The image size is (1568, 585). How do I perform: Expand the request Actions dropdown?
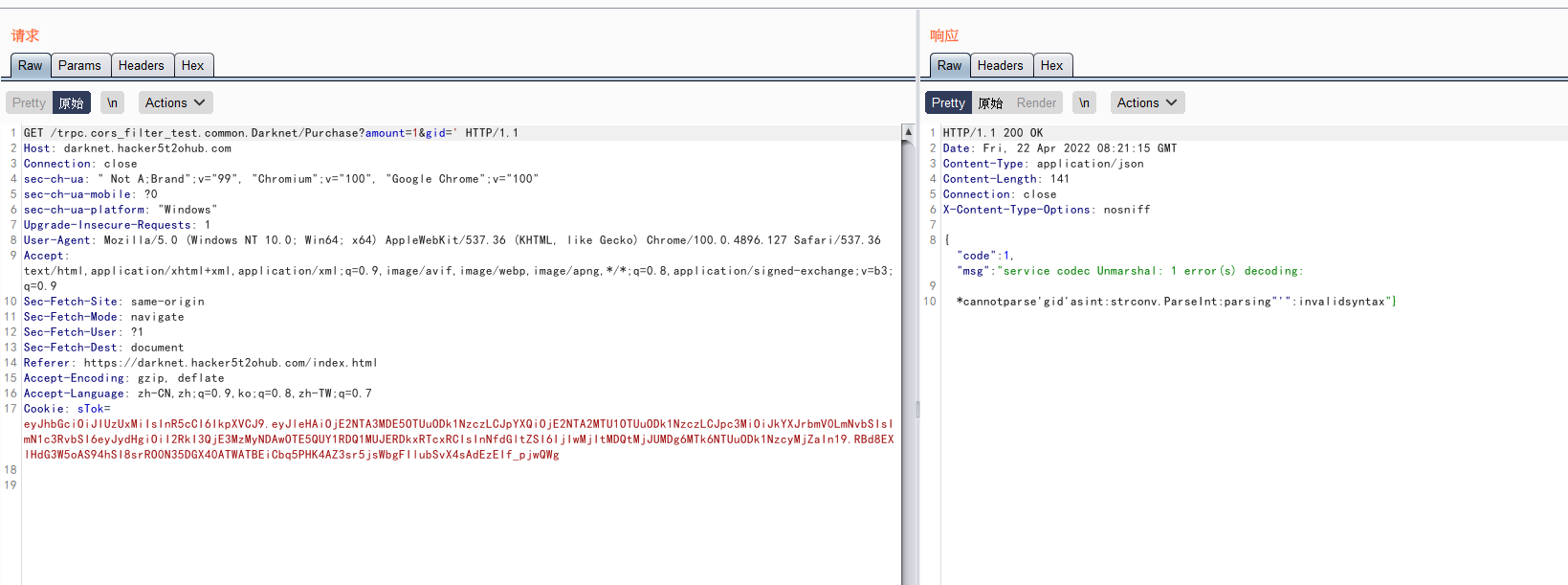tap(175, 102)
